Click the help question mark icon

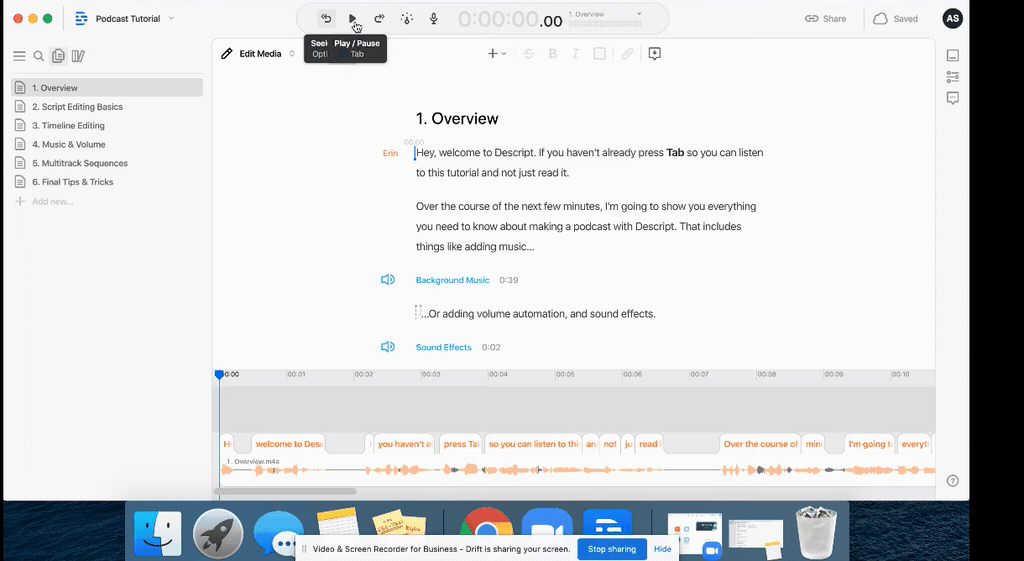pos(953,481)
